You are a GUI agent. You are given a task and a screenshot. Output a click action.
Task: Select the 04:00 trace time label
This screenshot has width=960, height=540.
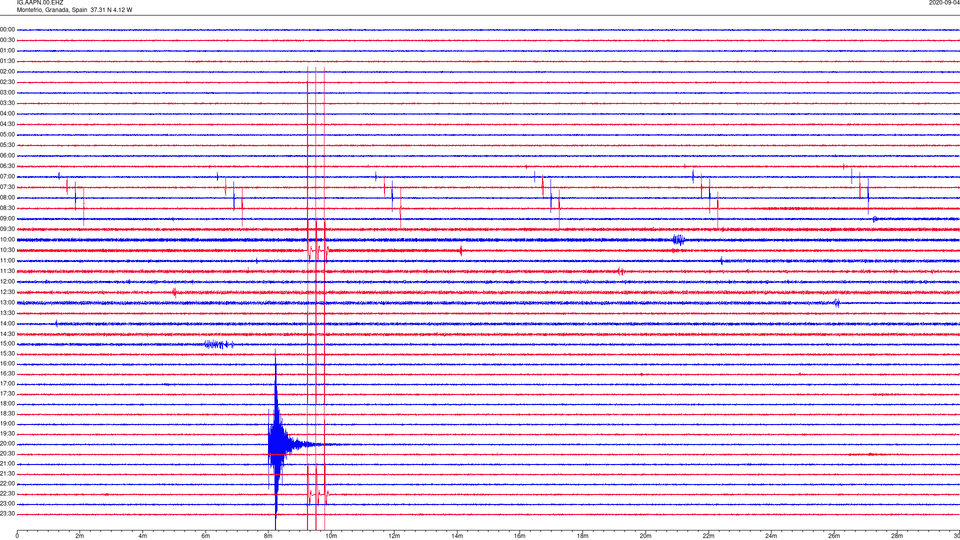tap(7, 113)
